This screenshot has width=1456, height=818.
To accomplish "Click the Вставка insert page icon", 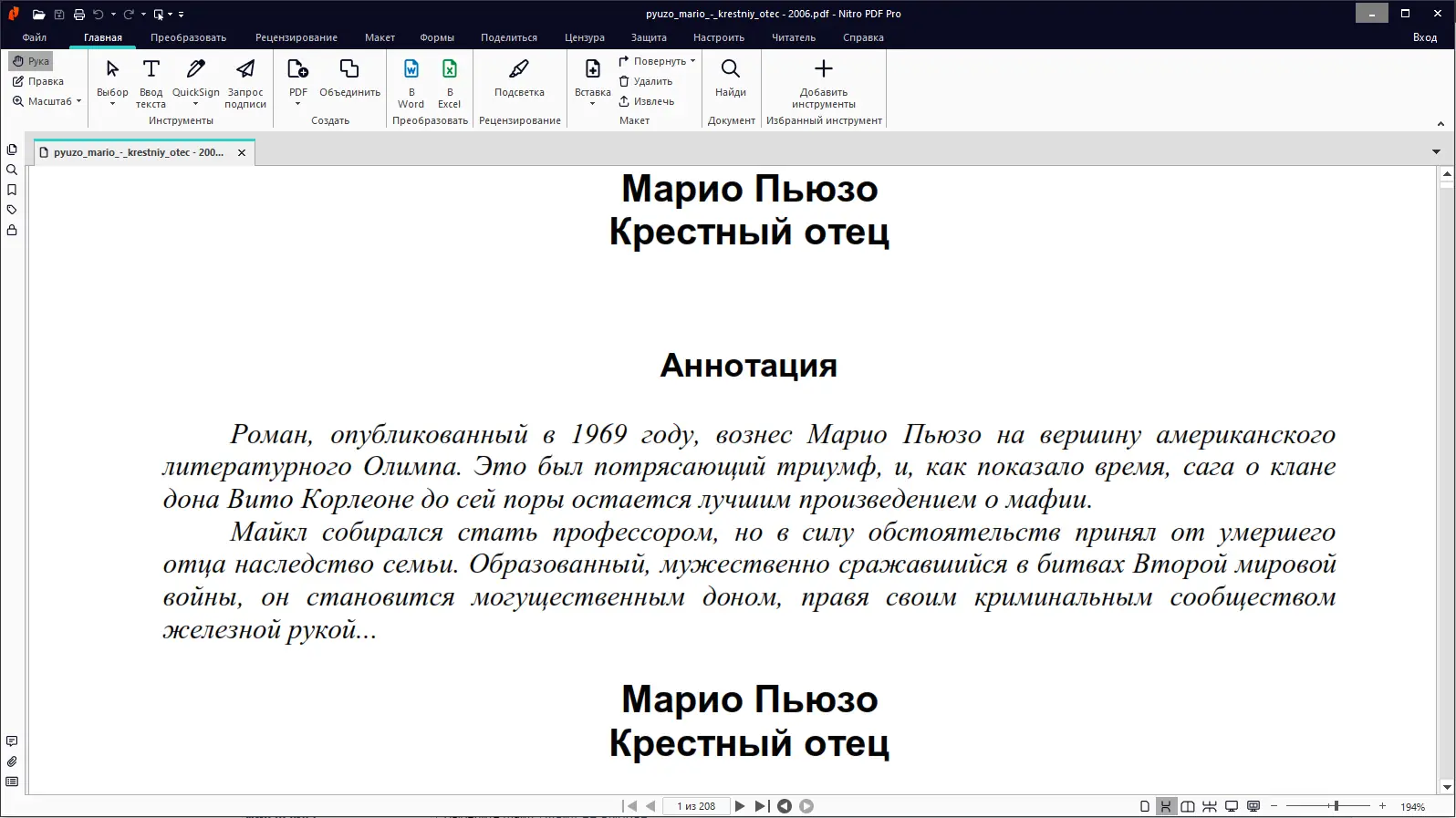I will [593, 69].
